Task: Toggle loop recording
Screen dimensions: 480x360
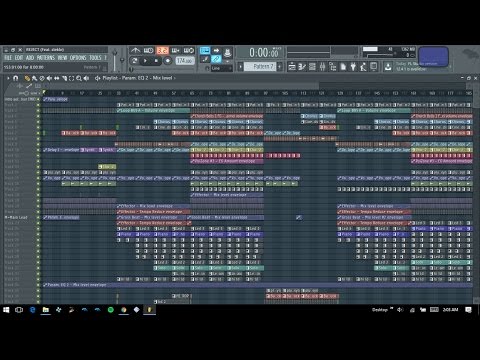Action: (189, 51)
